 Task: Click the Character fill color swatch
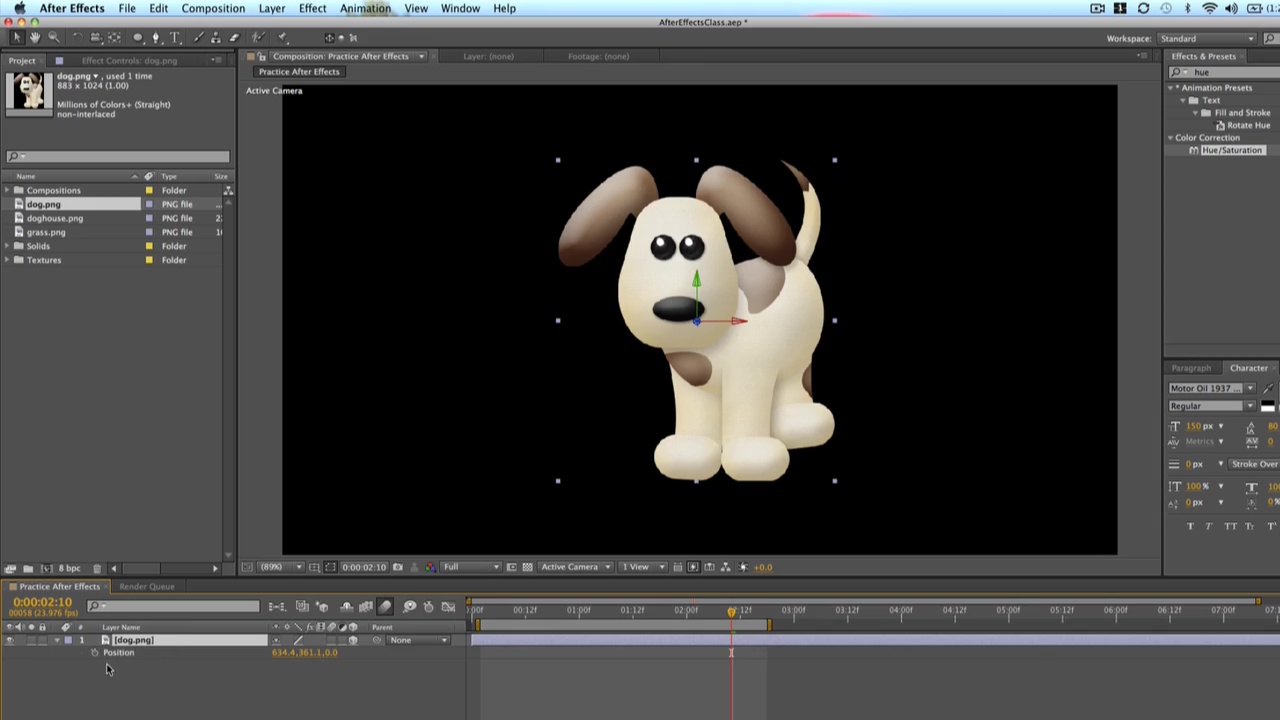pos(1267,404)
